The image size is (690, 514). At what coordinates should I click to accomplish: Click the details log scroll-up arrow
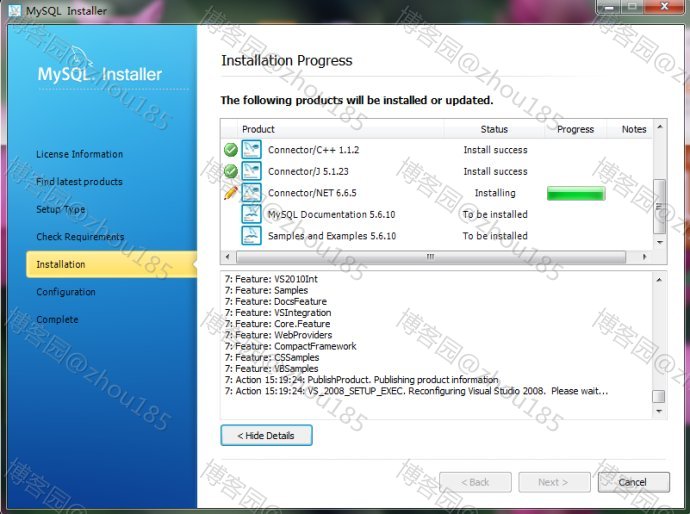[659, 280]
